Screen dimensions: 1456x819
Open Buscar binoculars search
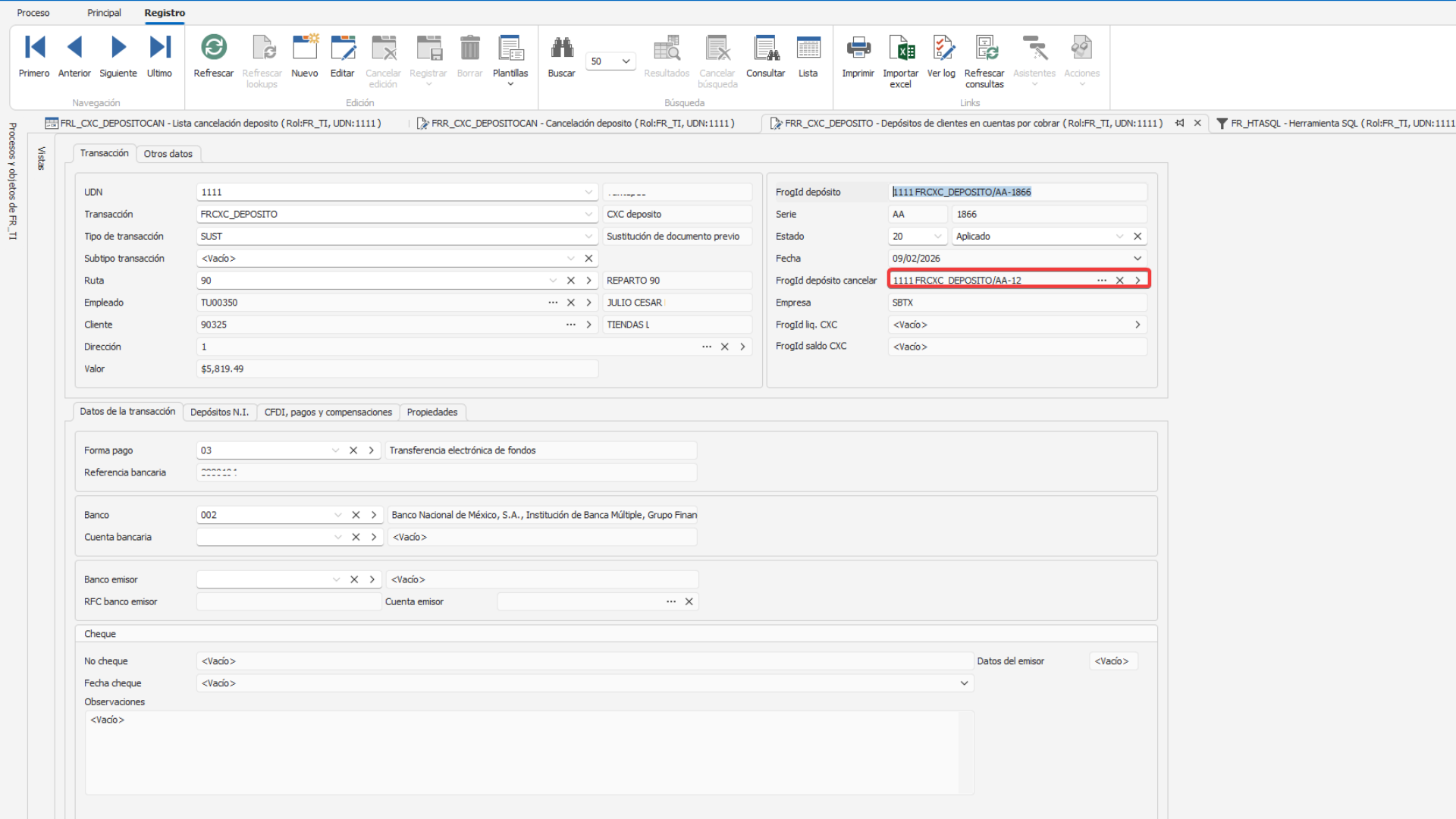pos(561,48)
